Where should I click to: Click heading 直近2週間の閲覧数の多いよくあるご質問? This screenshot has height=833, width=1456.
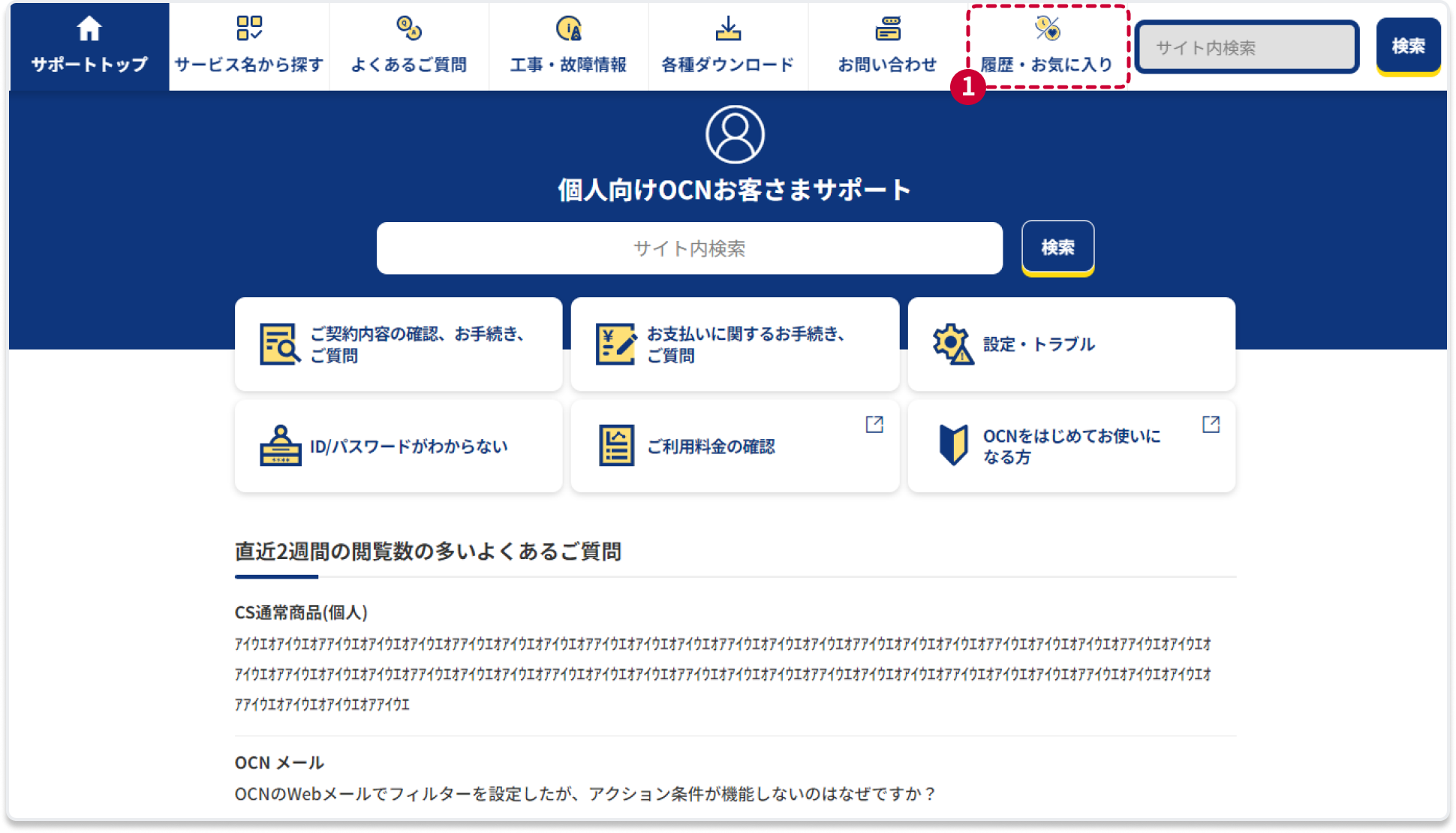pyautogui.click(x=428, y=552)
